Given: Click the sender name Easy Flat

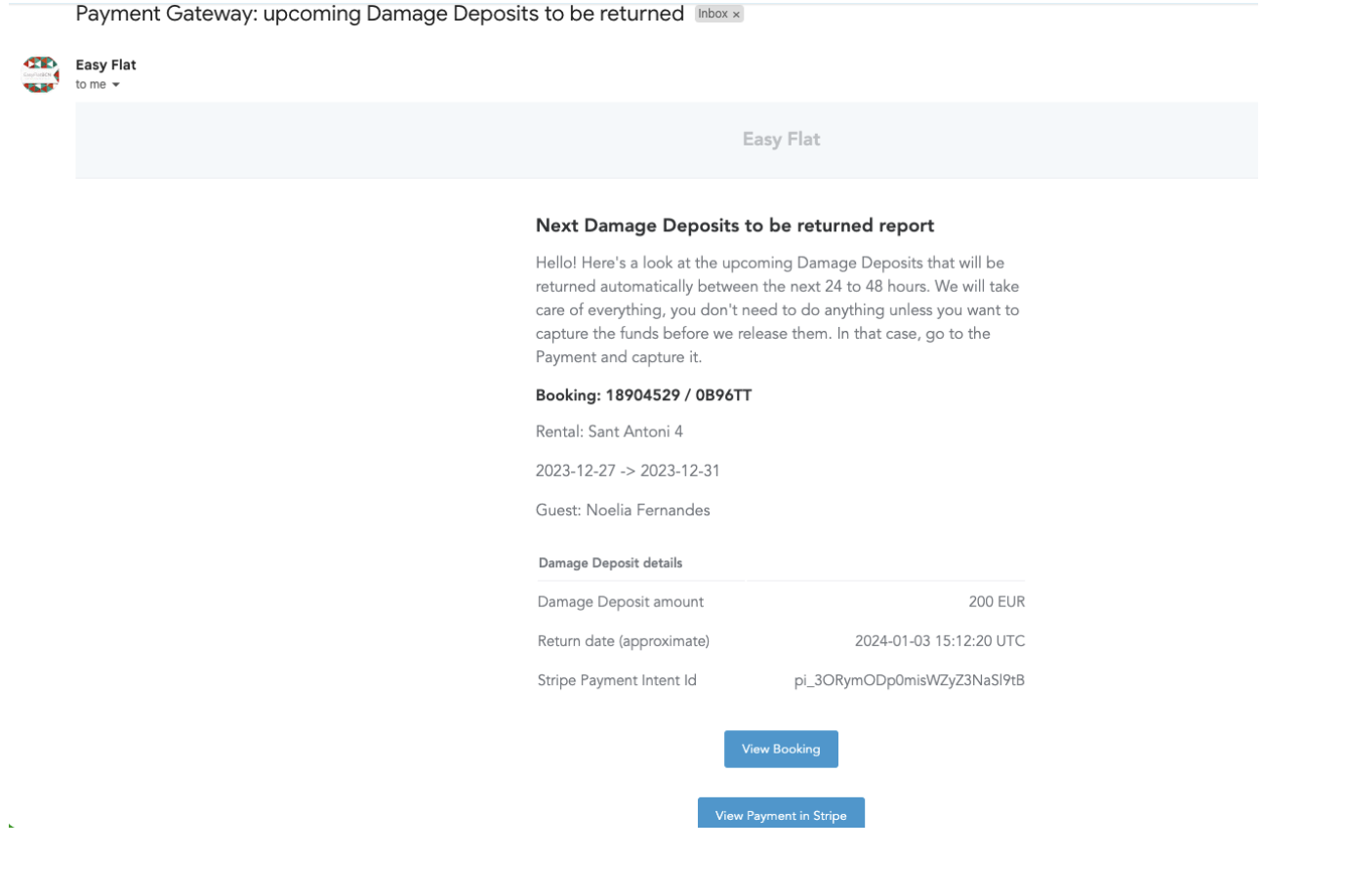Looking at the screenshot, I should pyautogui.click(x=106, y=64).
